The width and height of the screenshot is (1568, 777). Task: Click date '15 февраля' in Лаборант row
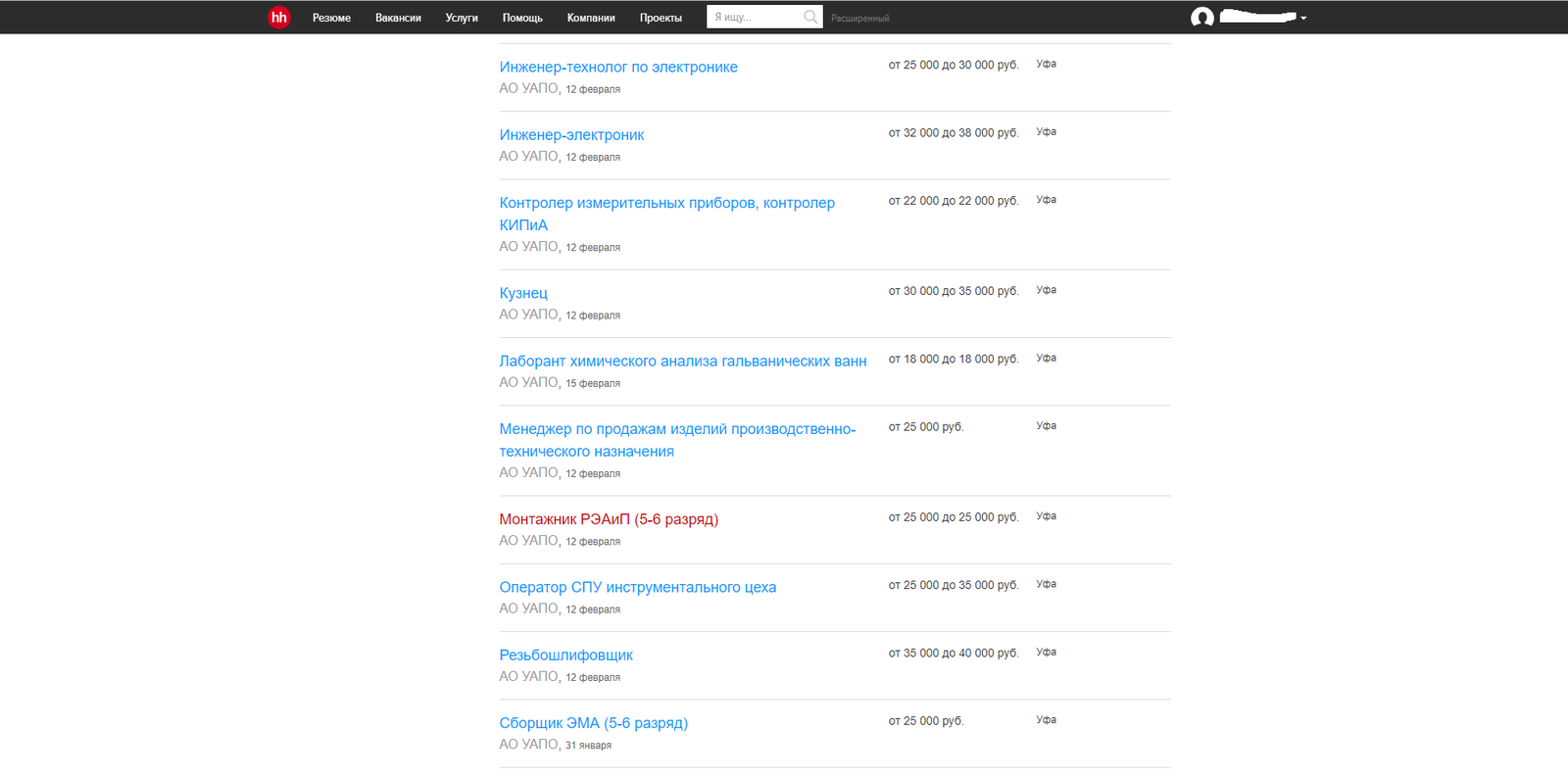click(x=593, y=383)
